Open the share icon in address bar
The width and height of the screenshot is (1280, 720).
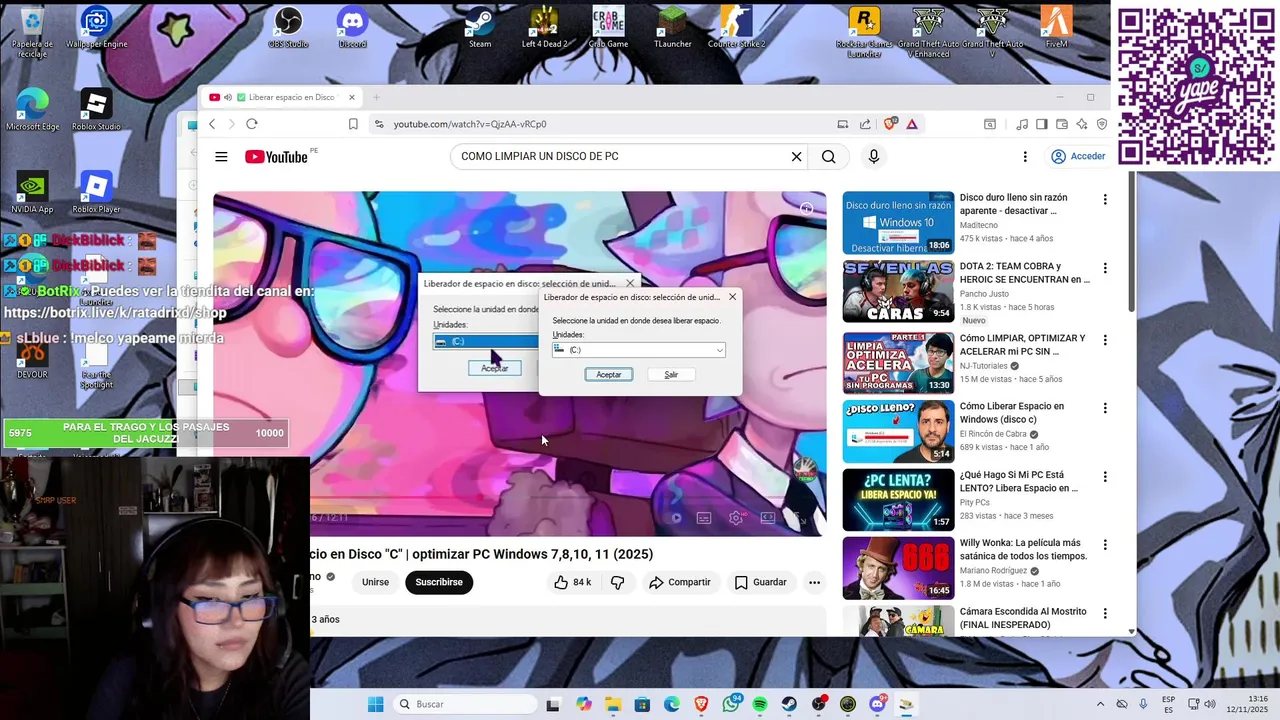pyautogui.click(x=865, y=124)
